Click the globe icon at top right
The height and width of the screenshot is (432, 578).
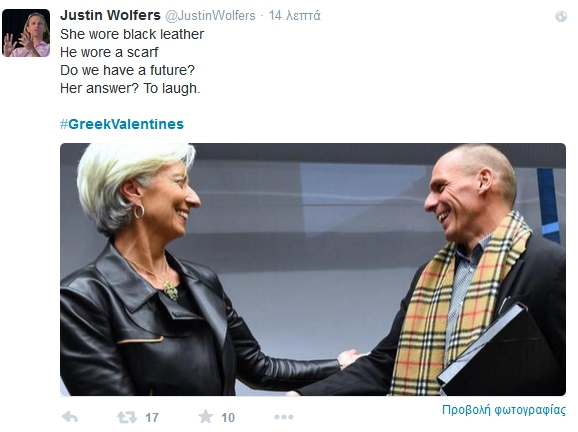561,17
